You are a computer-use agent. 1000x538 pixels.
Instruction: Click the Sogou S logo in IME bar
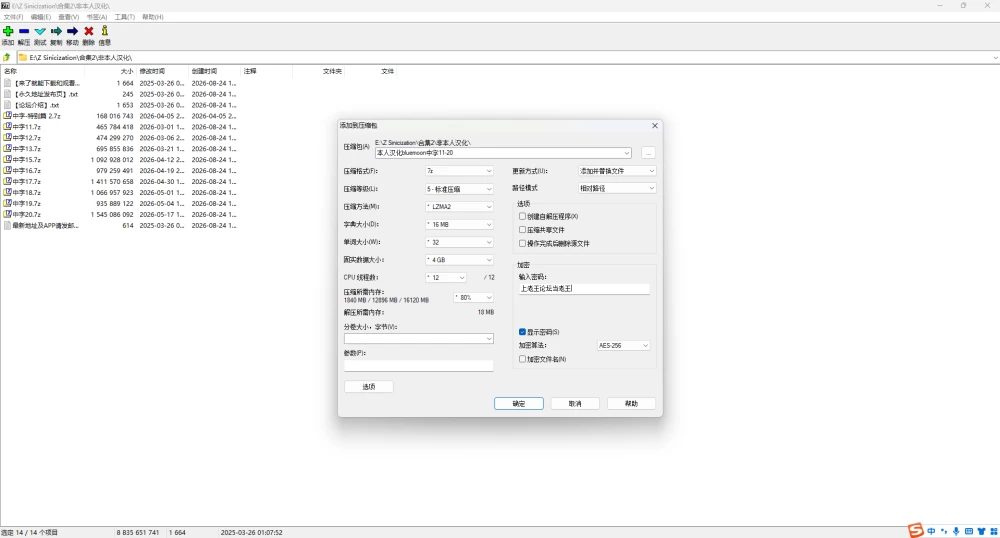coord(916,530)
